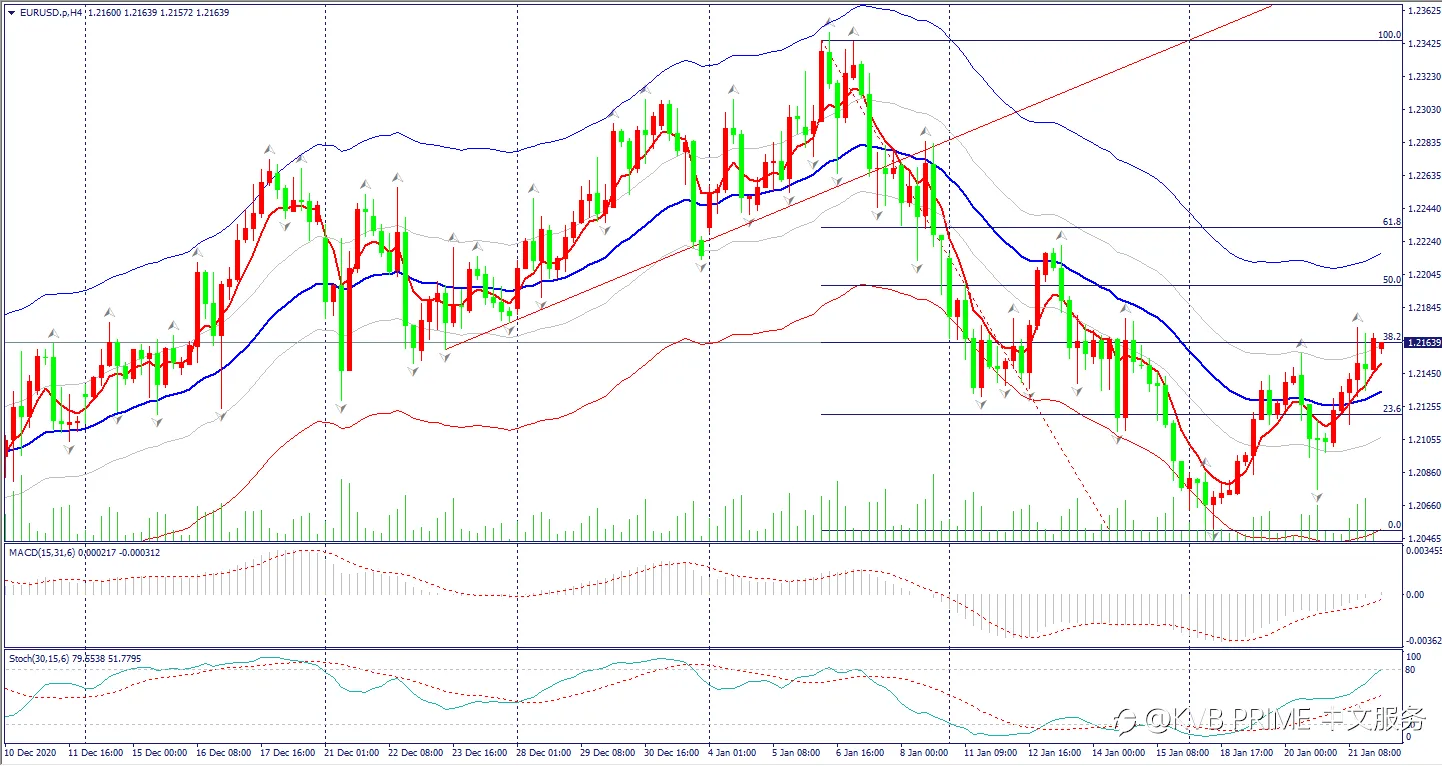This screenshot has height=766, width=1442.
Task: Click price axis value 1.22635
Action: click(1424, 176)
